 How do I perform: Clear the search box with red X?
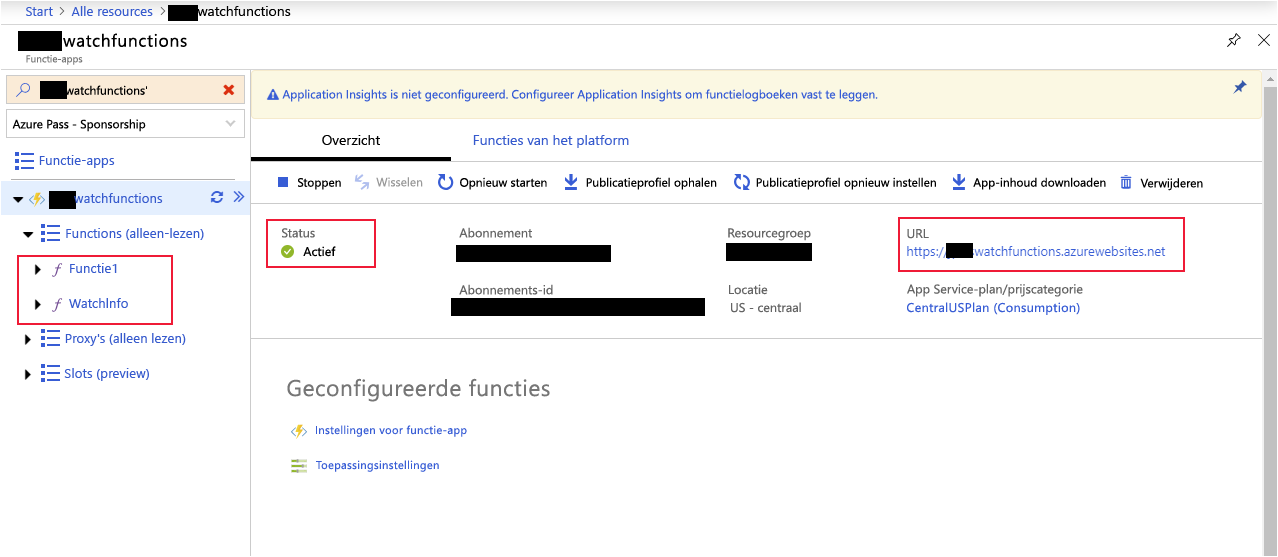pos(228,90)
